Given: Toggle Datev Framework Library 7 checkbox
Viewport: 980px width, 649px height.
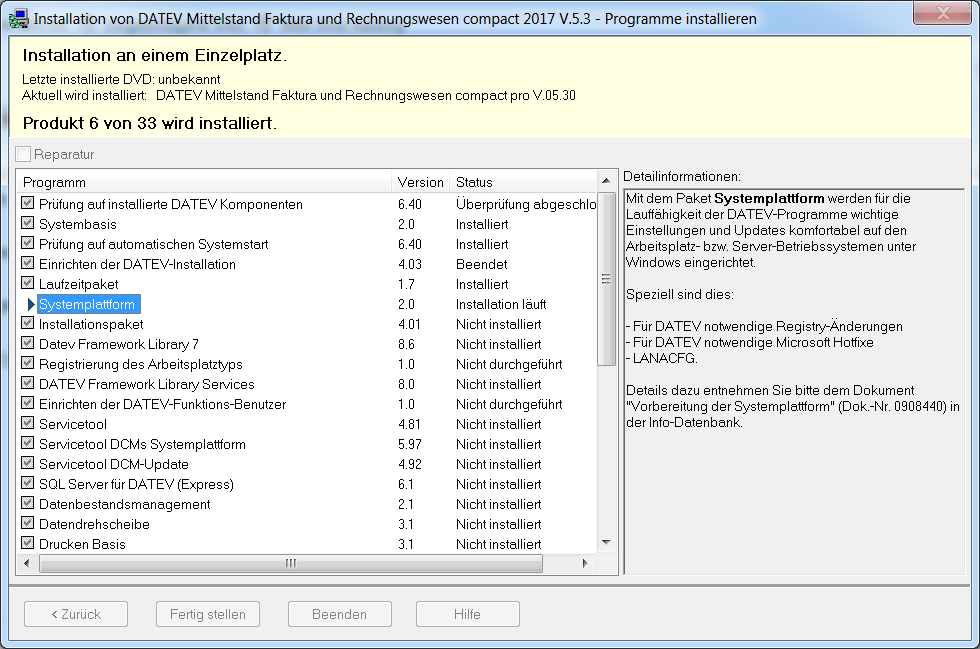Looking at the screenshot, I should (28, 343).
